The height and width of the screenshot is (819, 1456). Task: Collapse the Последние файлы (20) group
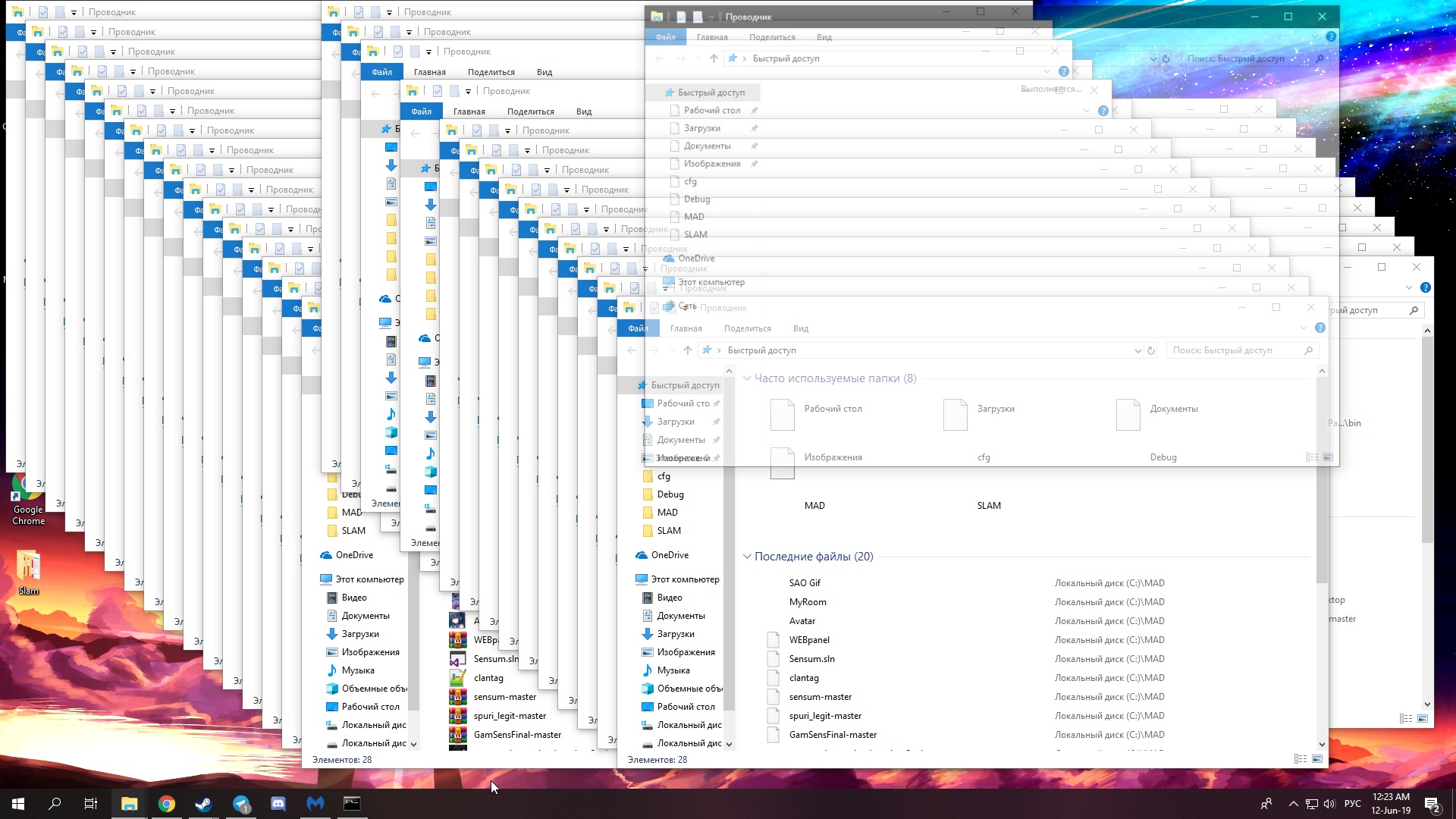pos(747,557)
